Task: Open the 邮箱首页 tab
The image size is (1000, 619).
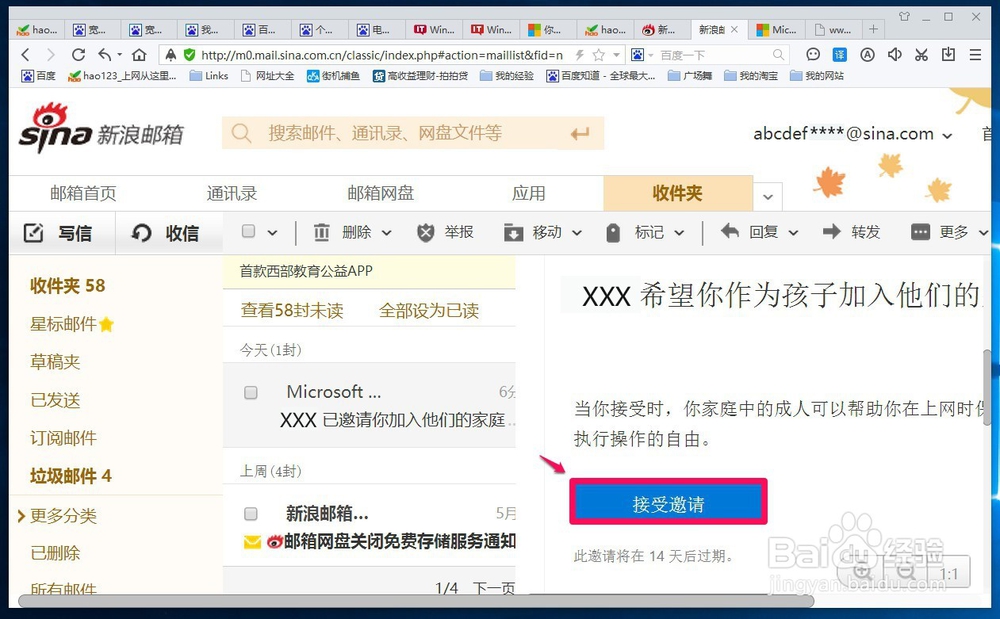Action: click(x=83, y=193)
